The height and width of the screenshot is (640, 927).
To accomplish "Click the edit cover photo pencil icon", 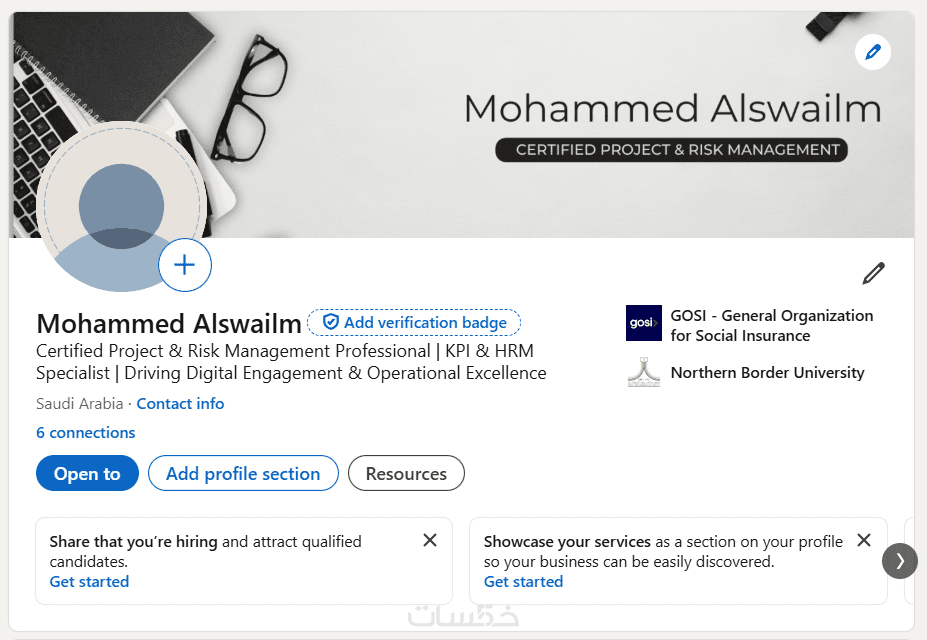I will 873,52.
